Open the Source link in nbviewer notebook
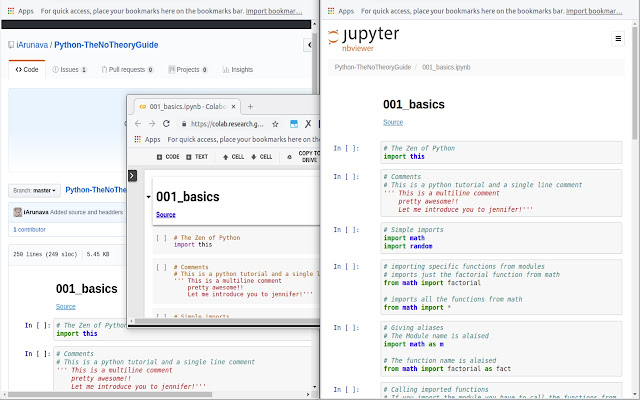The height and width of the screenshot is (400, 640). tap(393, 122)
